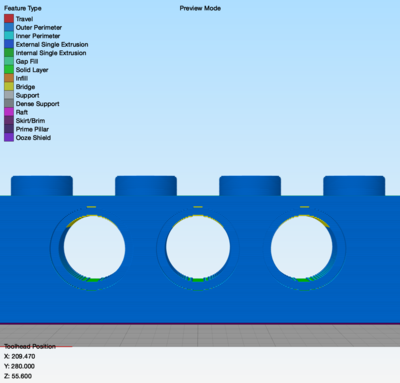Click the Inner Perimeter color swatch
This screenshot has width=400, height=383.
coord(9,36)
